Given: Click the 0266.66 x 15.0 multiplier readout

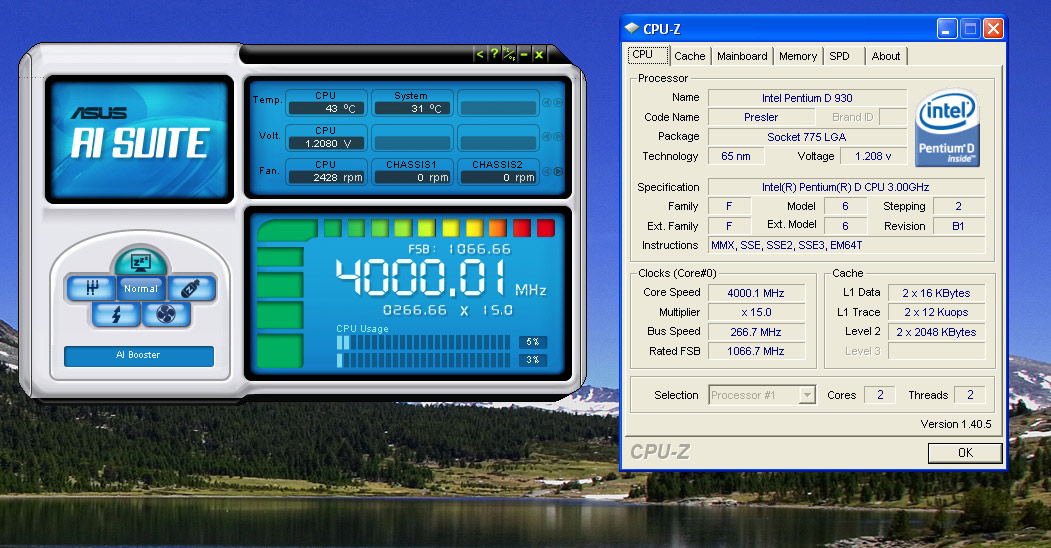Looking at the screenshot, I should (x=448, y=310).
